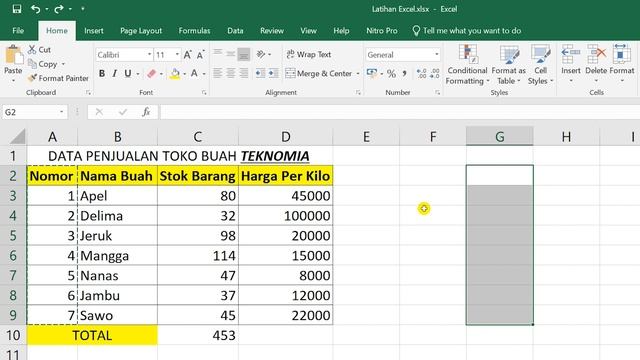The width and height of the screenshot is (640, 360).
Task: Open Cell Styles gallery
Action: (540, 64)
